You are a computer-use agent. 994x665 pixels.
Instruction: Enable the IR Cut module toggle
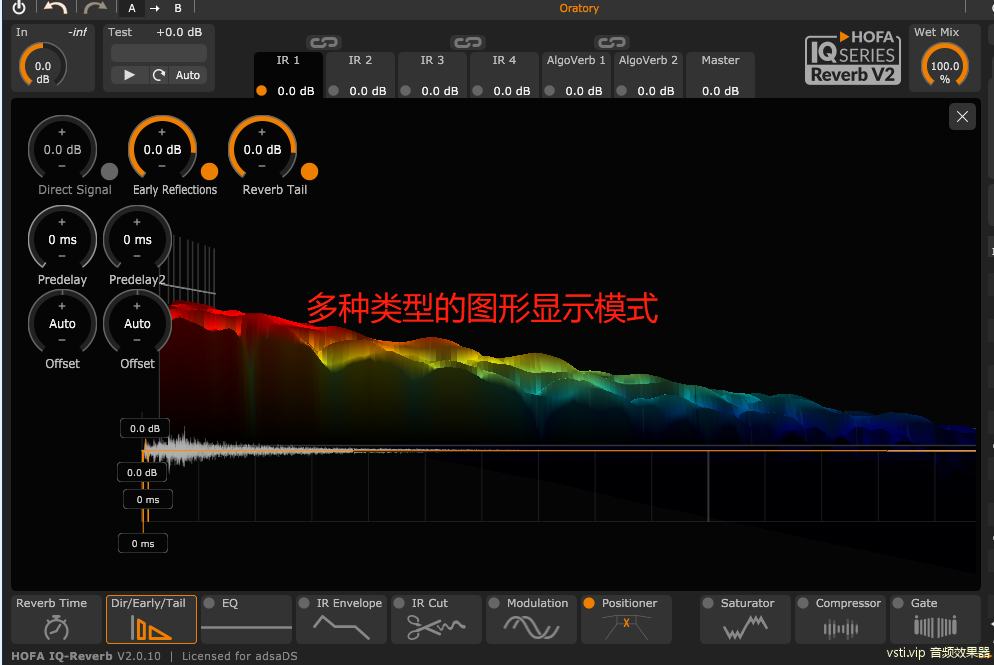pos(399,603)
